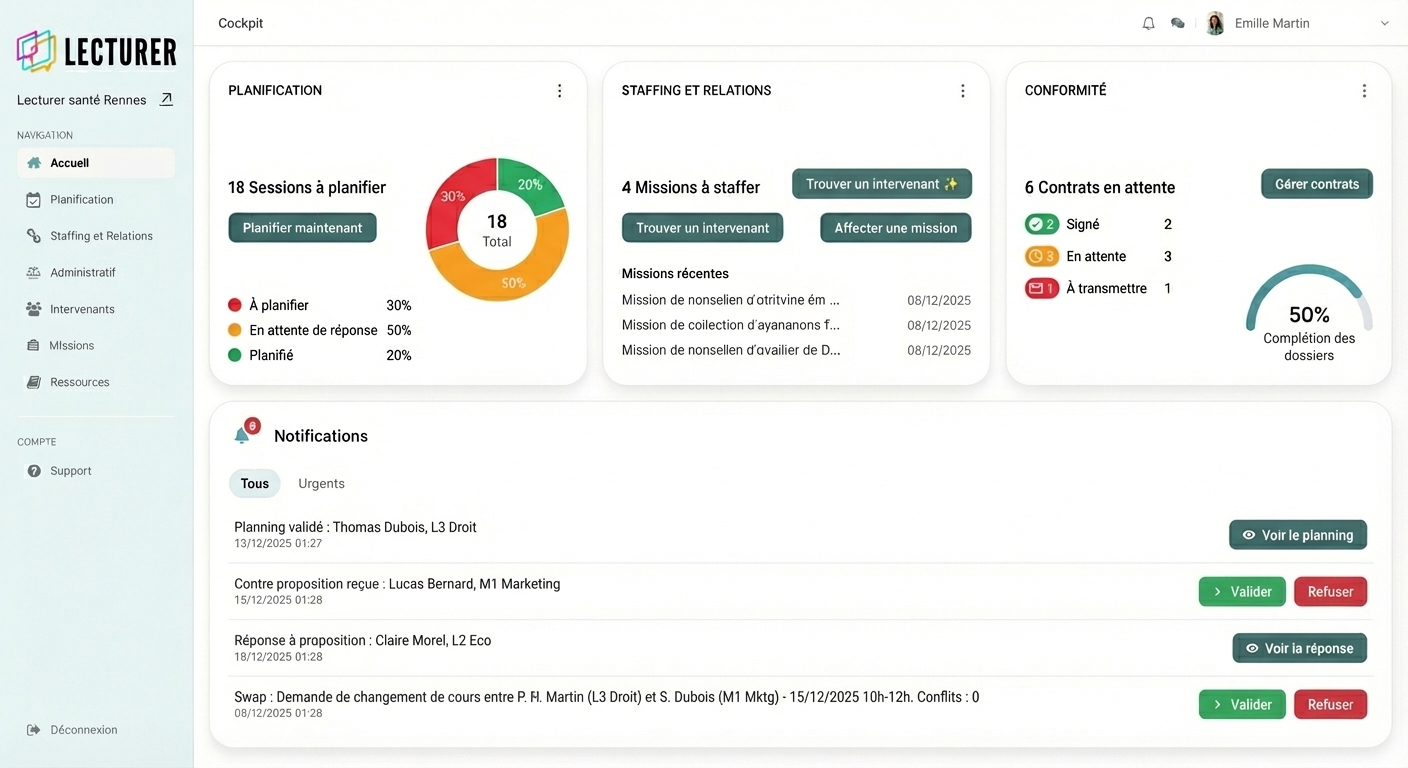
Task: Click the Lecturer logo
Action: pos(95,50)
